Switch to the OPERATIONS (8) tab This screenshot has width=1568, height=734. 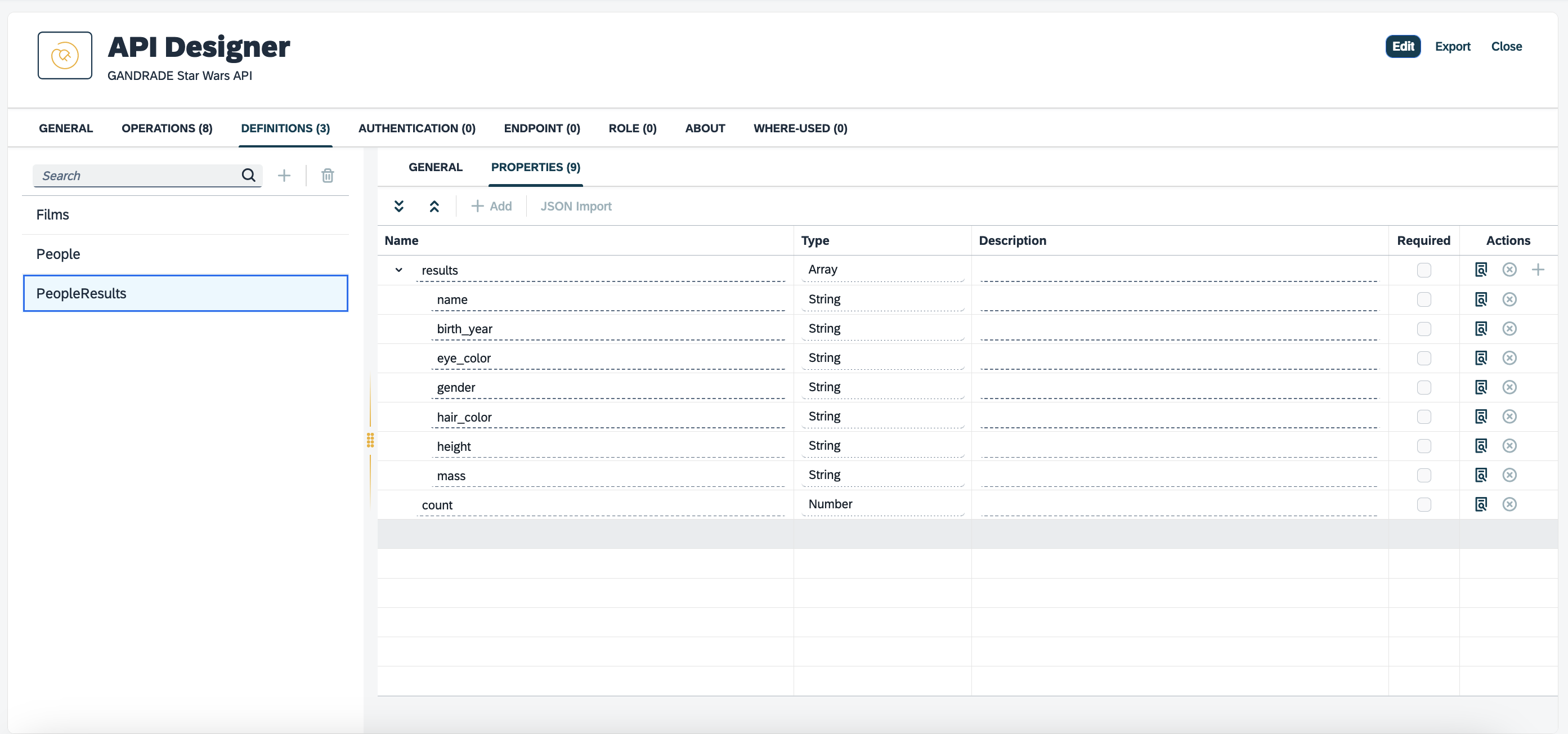click(167, 128)
